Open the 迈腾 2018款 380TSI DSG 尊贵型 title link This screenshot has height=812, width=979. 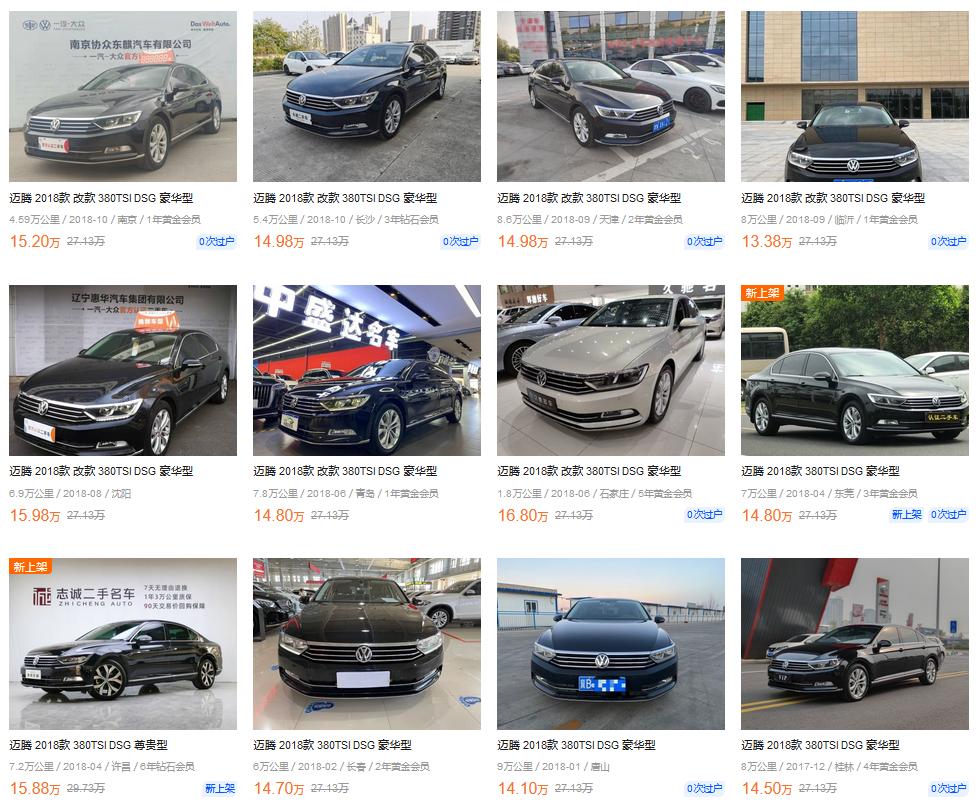click(89, 745)
